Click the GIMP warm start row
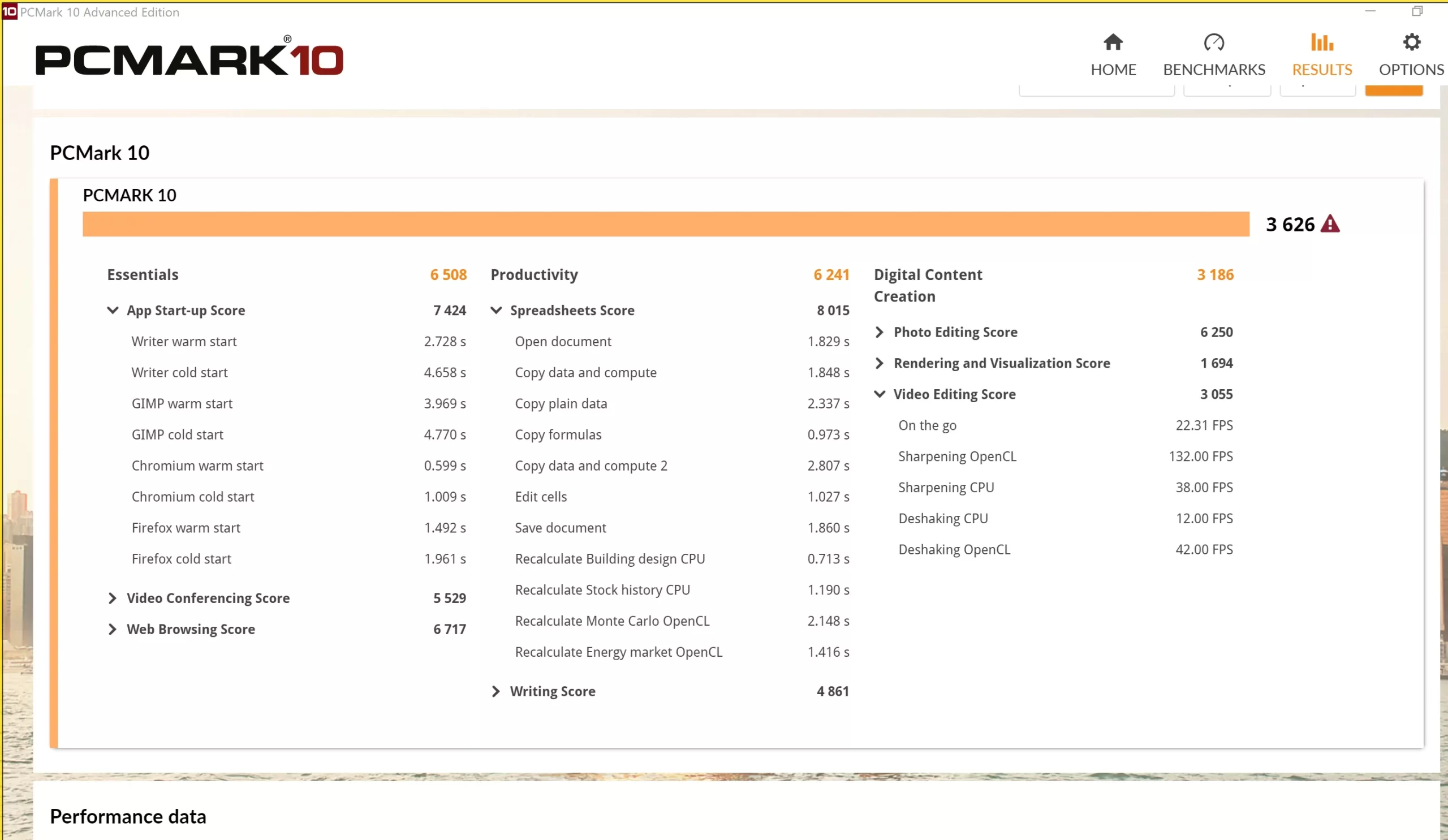Viewport: 1448px width, 840px height. pyautogui.click(x=298, y=403)
